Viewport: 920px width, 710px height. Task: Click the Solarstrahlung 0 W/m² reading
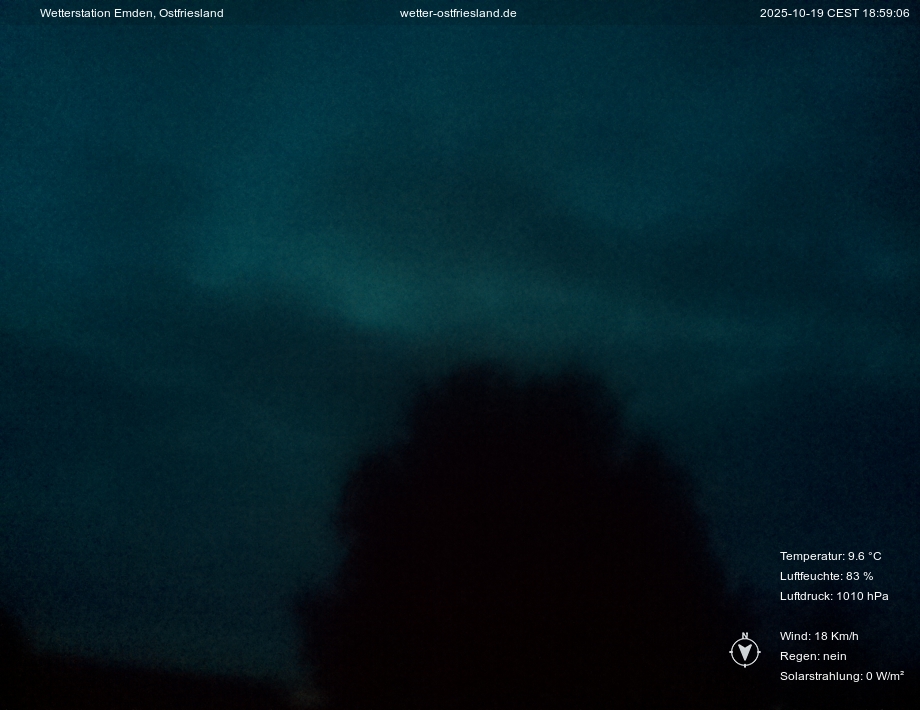click(842, 676)
